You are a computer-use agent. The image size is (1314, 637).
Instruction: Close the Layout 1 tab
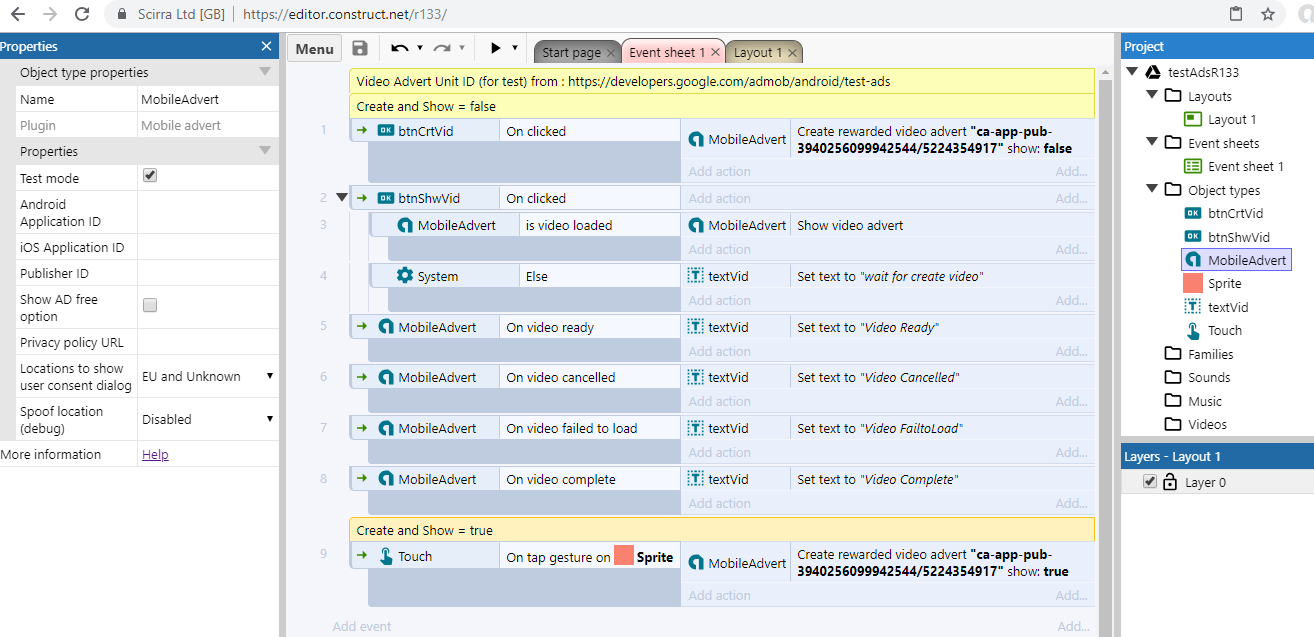click(792, 53)
